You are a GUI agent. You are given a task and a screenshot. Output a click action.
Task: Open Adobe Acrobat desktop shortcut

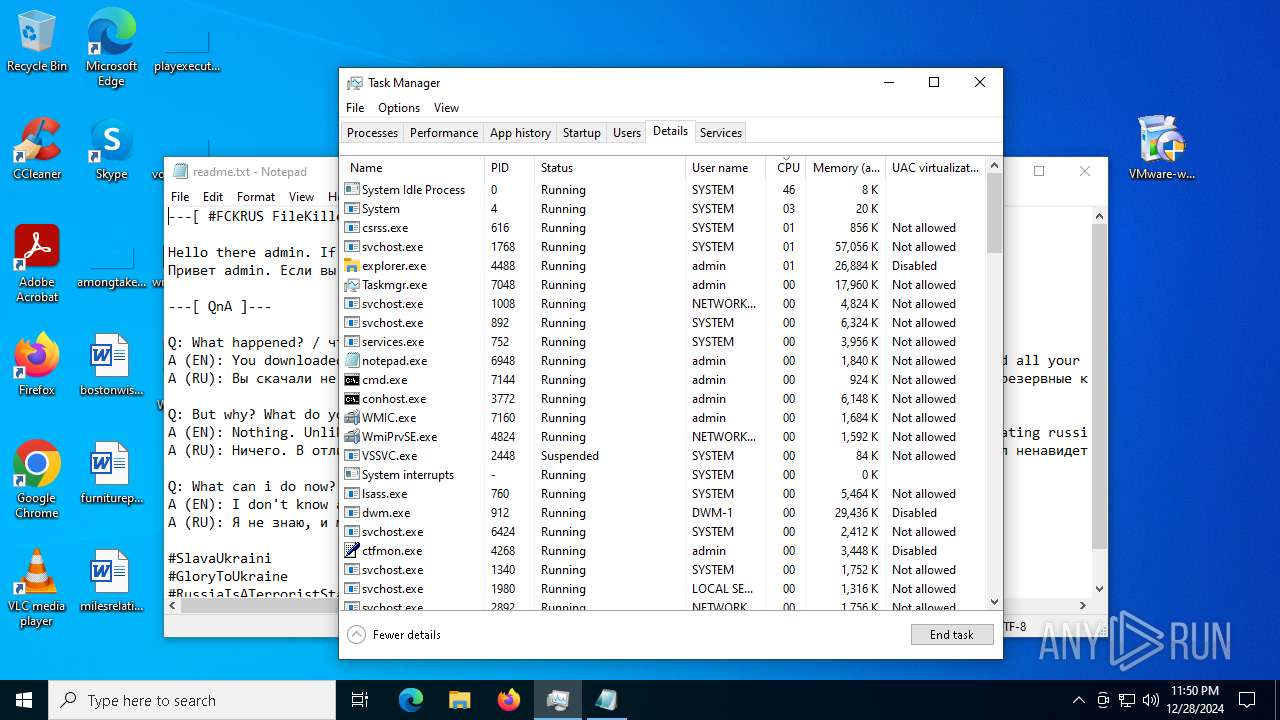[37, 264]
